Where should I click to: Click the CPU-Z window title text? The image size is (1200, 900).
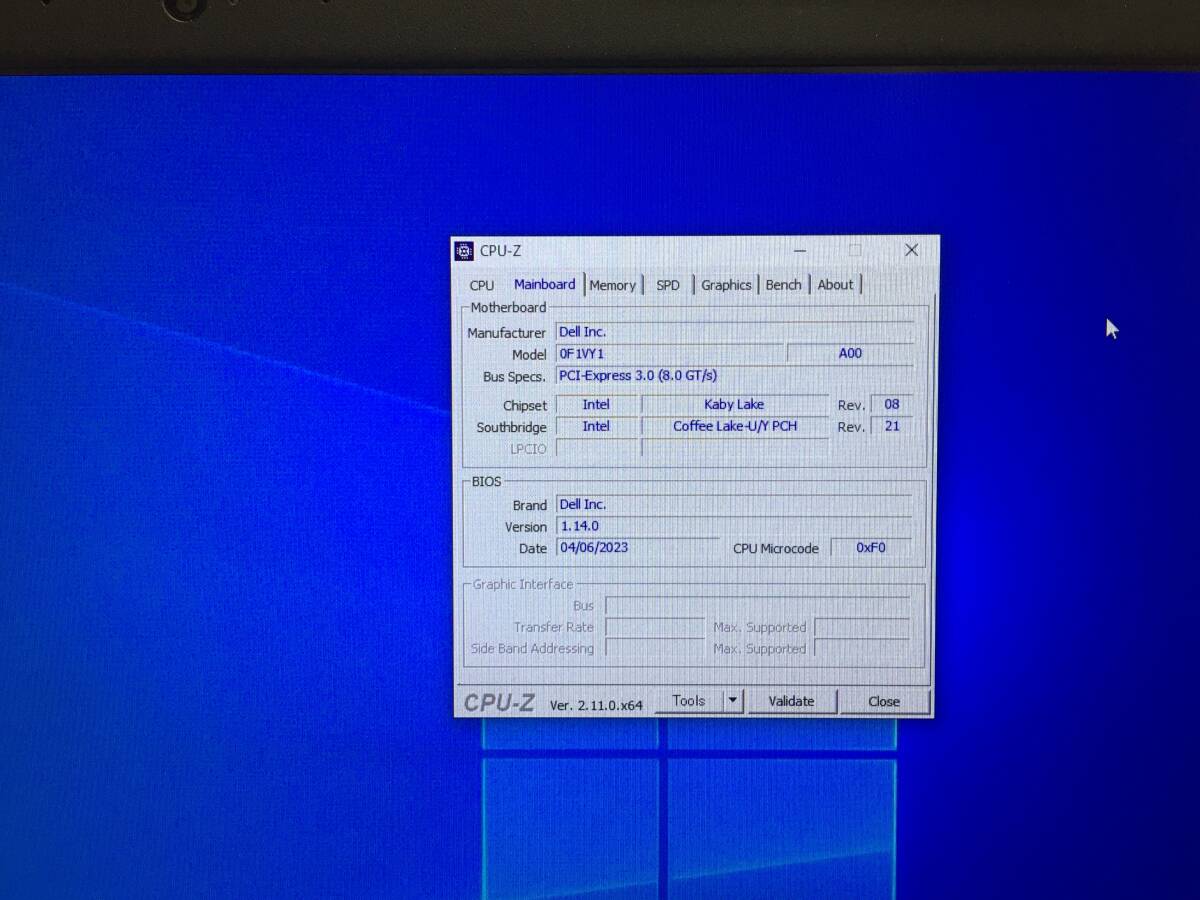pyautogui.click(x=500, y=251)
